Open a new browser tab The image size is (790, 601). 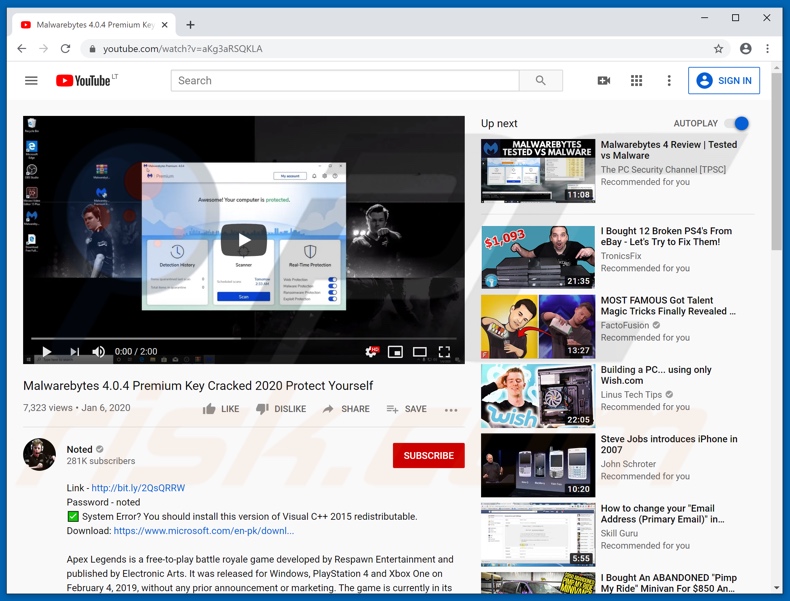[190, 25]
